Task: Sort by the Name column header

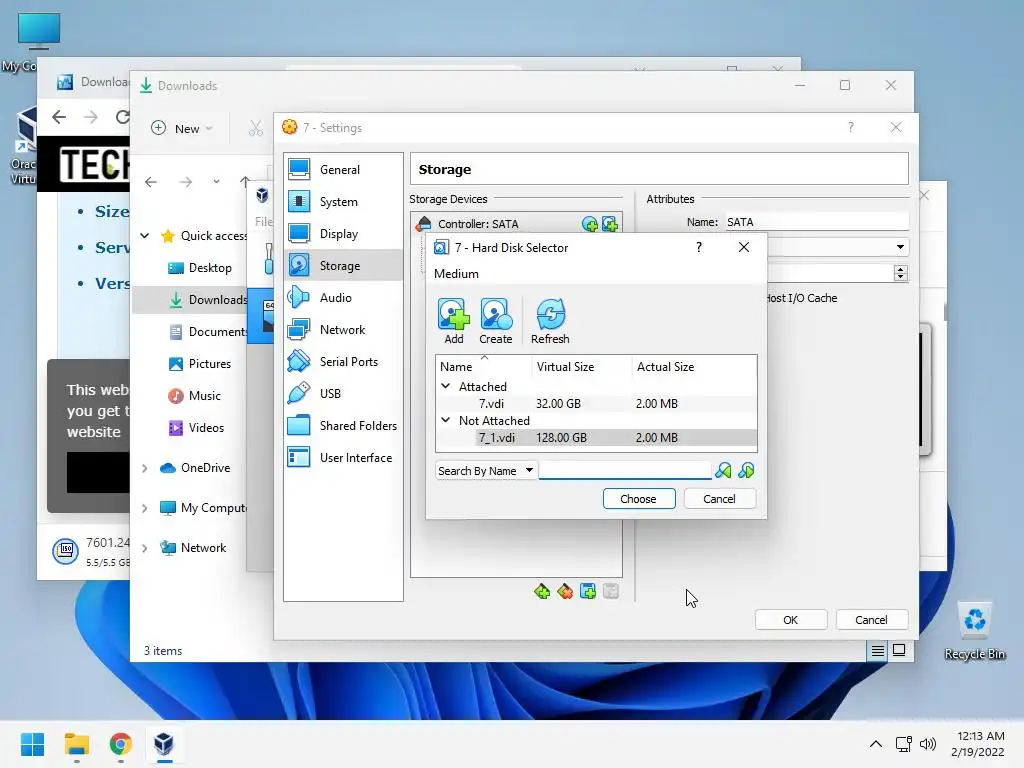Action: click(x=484, y=367)
